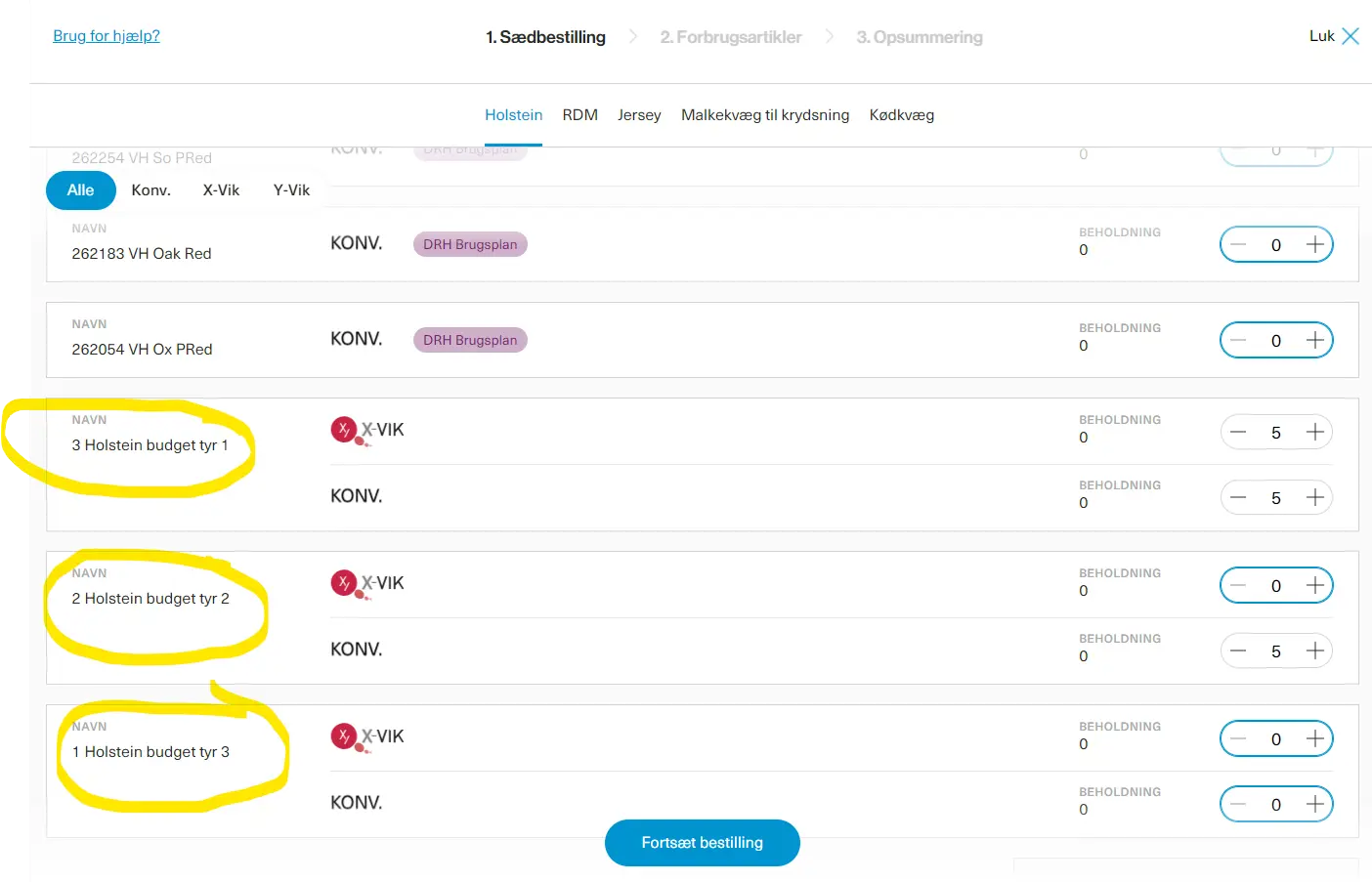Select the Alle filter pill

click(80, 190)
